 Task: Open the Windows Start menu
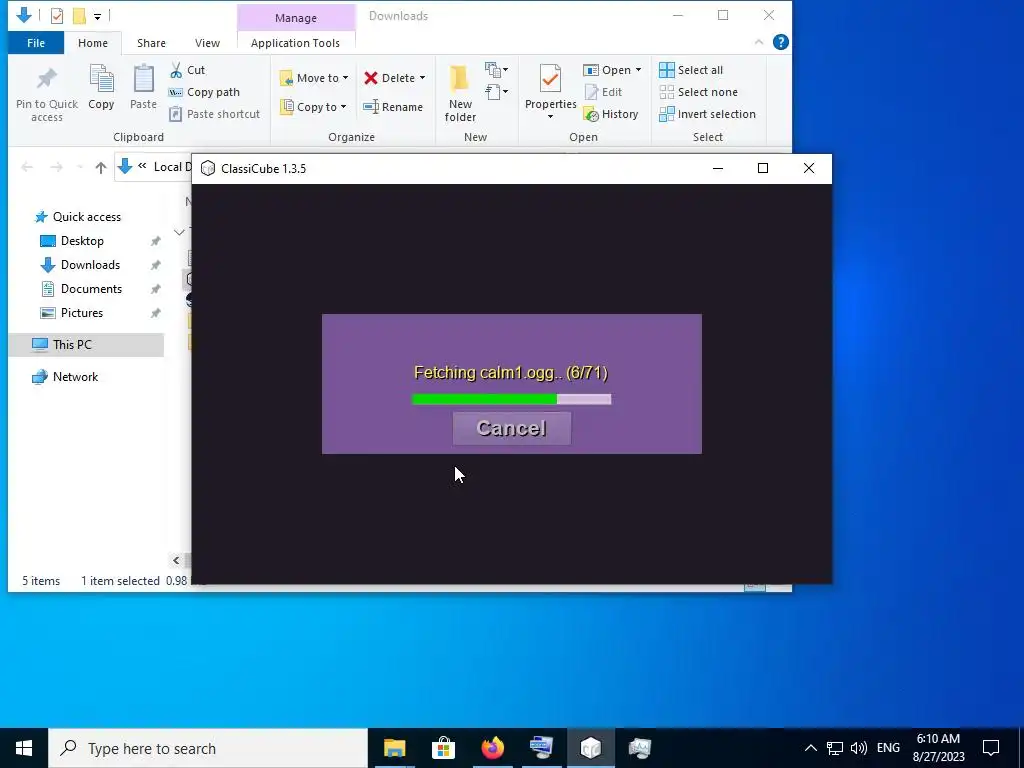click(x=24, y=748)
